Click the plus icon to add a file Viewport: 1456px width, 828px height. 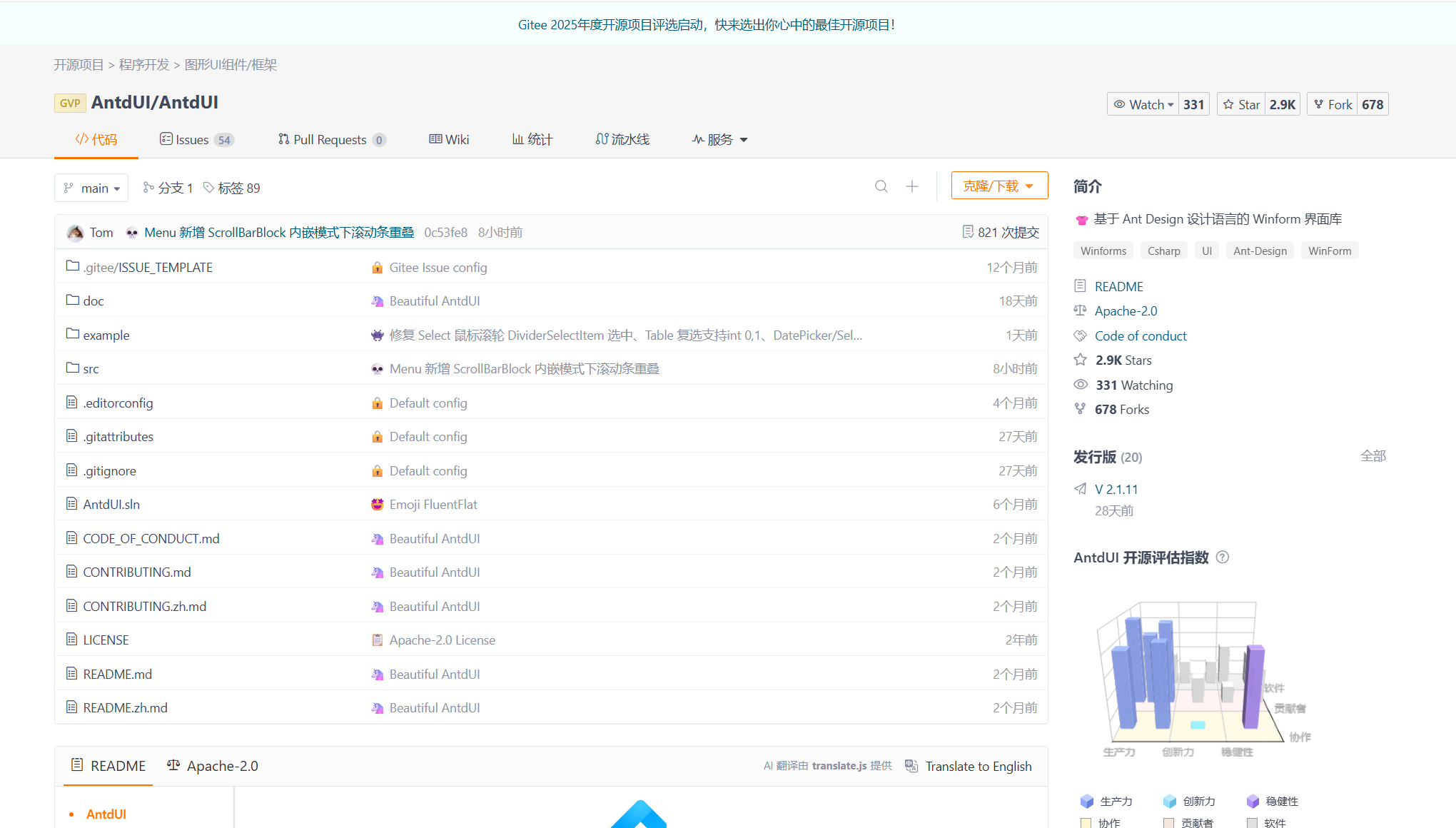(x=912, y=186)
